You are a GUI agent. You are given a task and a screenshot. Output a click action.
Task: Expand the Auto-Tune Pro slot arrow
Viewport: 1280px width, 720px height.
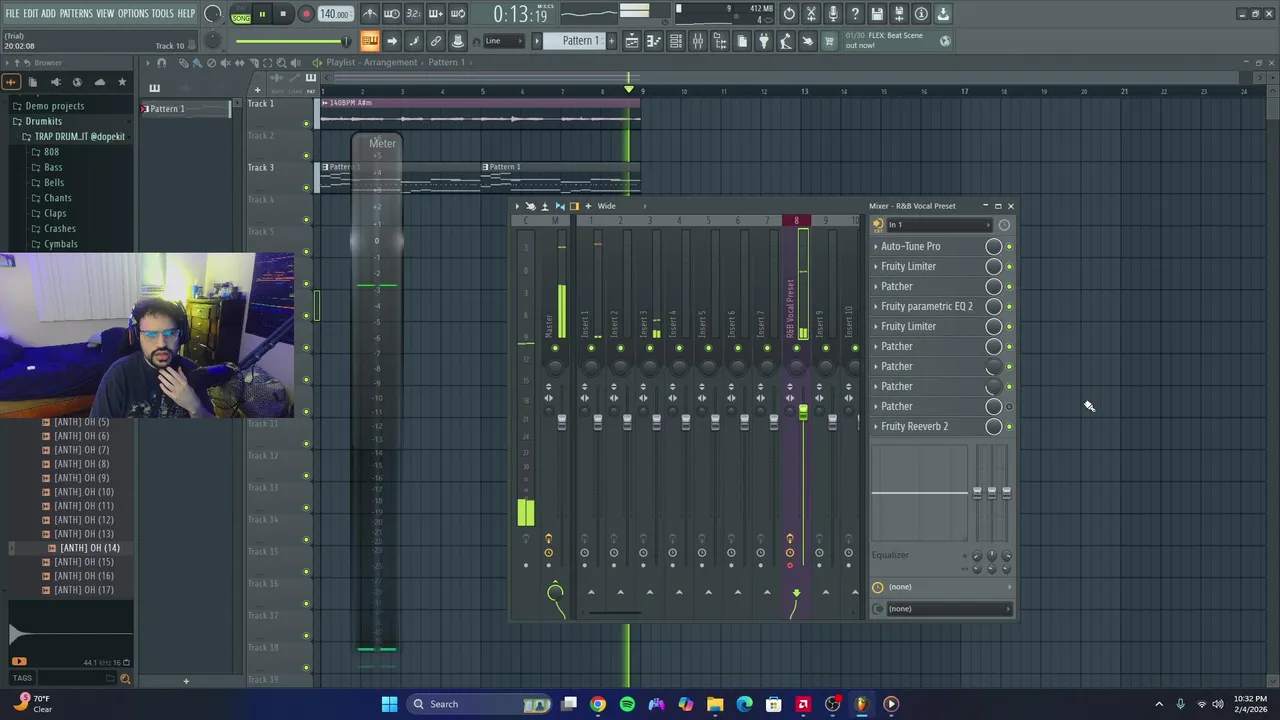click(876, 246)
